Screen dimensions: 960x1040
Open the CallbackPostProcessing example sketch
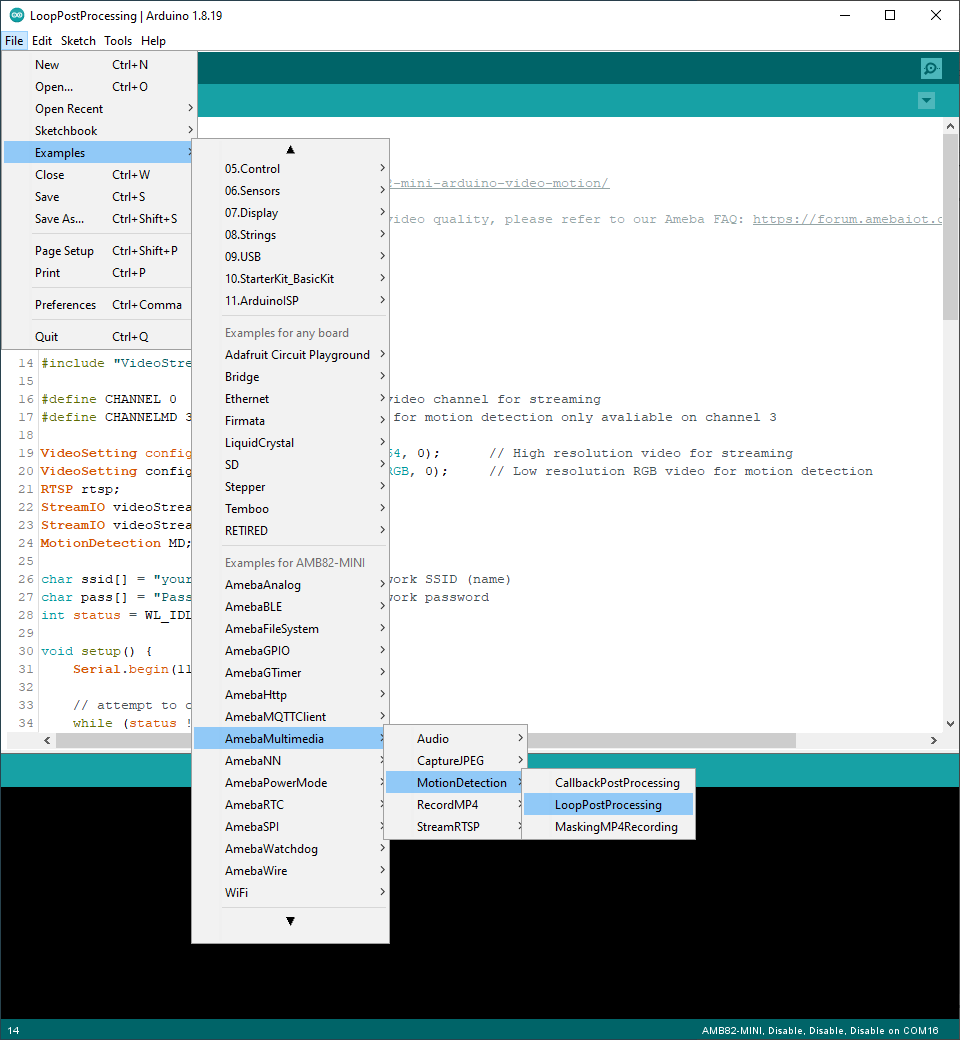coord(608,782)
